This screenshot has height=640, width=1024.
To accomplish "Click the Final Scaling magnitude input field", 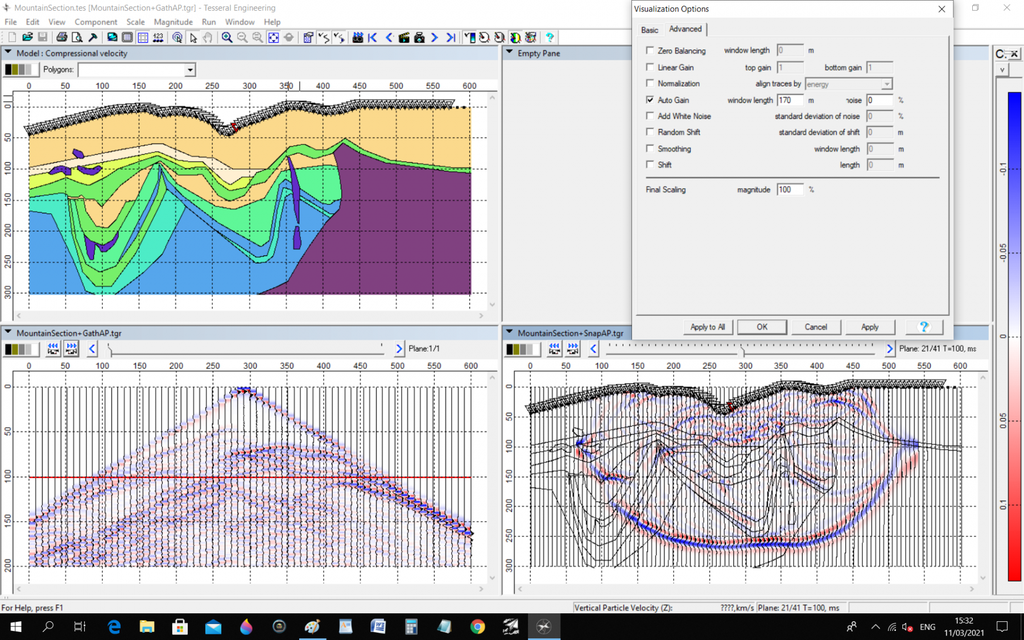I will tap(790, 189).
